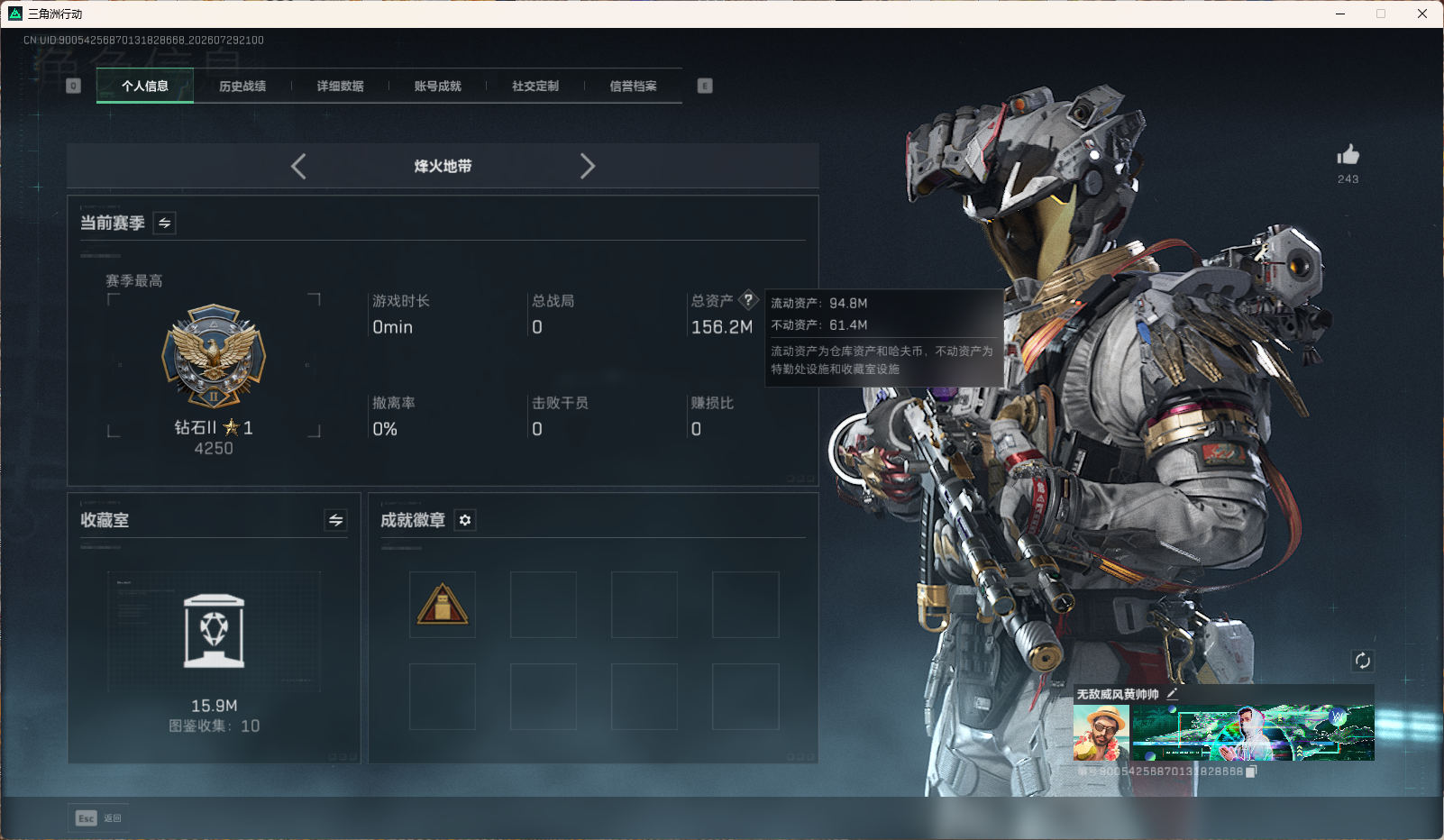Switch to the 历史战绩 tab
Viewport: 1444px width, 840px height.
pos(242,86)
